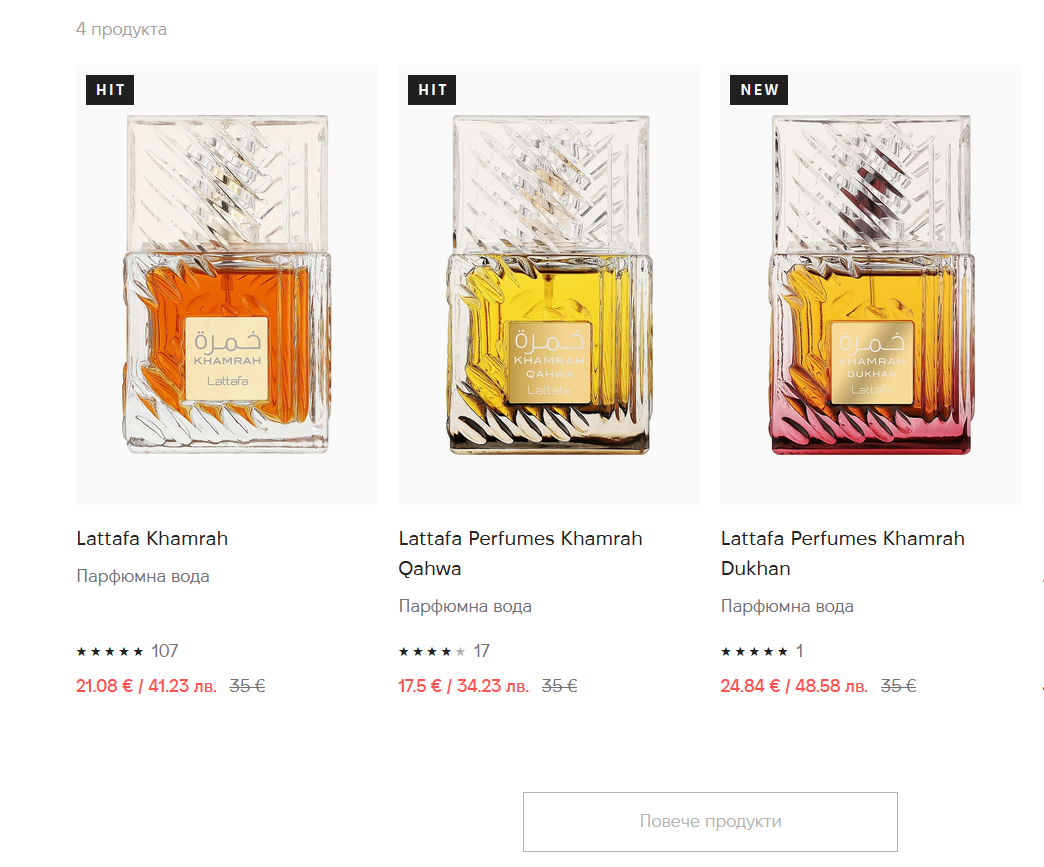Click the five-star rating of Khamrah Dukhan

click(754, 652)
